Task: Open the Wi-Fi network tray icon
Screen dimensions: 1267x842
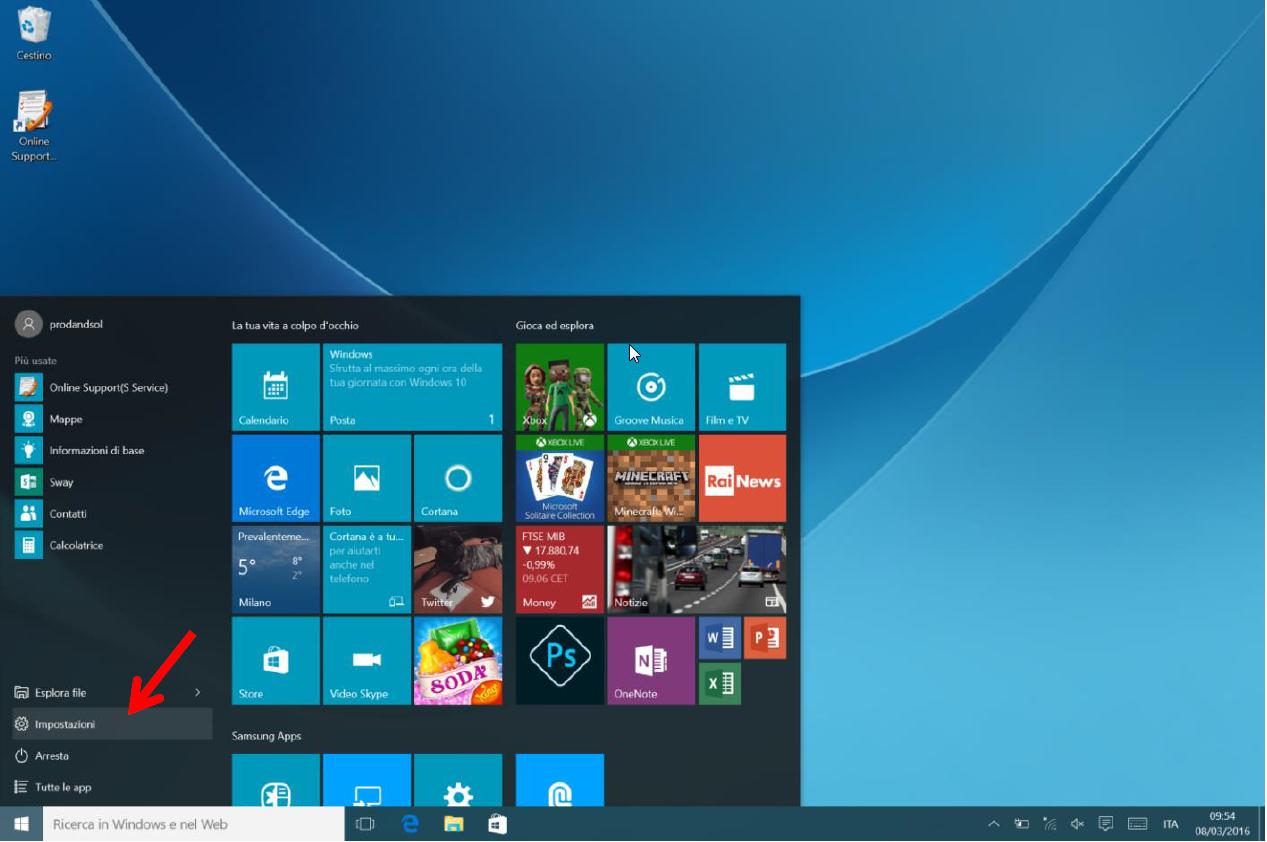Action: click(1049, 824)
